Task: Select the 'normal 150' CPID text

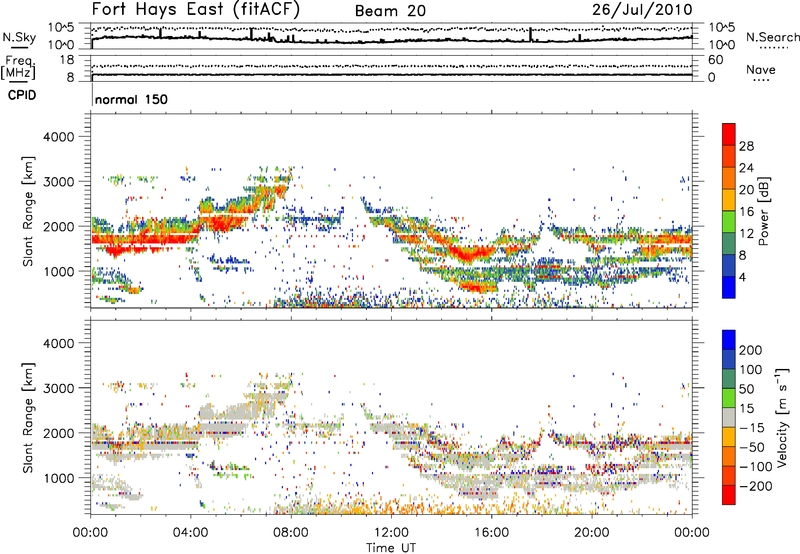Action: point(131,99)
